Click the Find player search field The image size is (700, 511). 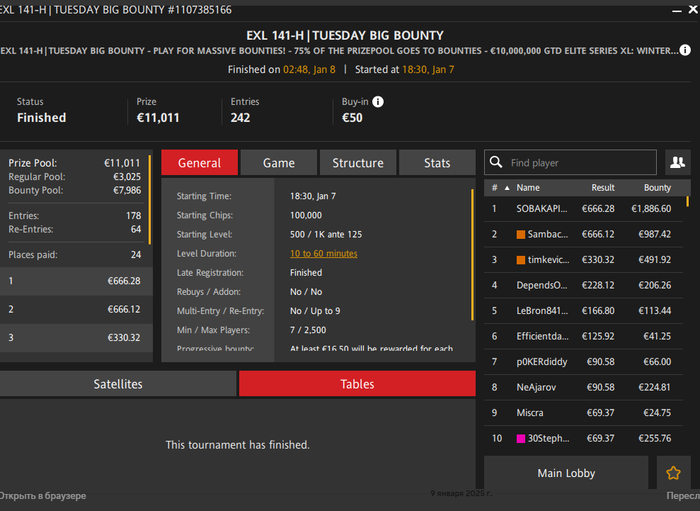(571, 162)
